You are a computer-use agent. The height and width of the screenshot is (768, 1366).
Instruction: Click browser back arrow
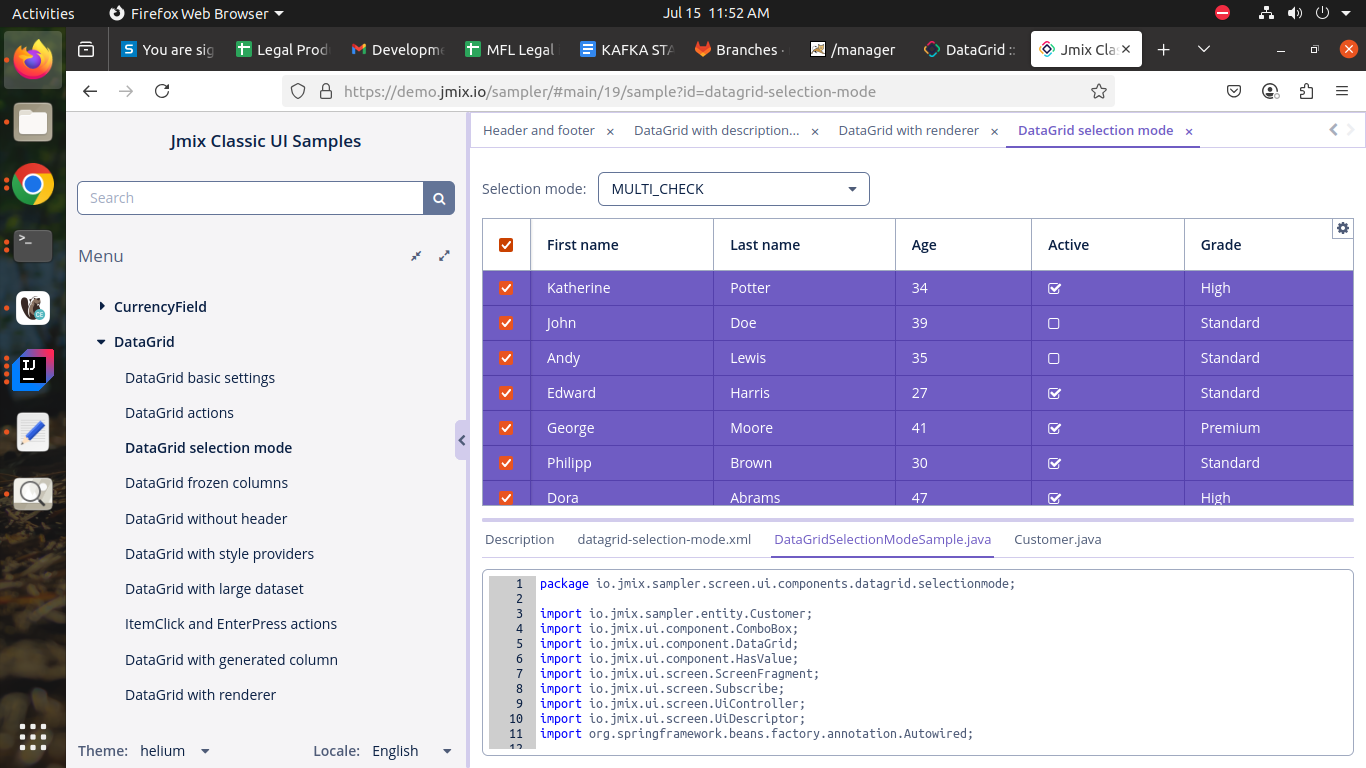click(x=90, y=91)
